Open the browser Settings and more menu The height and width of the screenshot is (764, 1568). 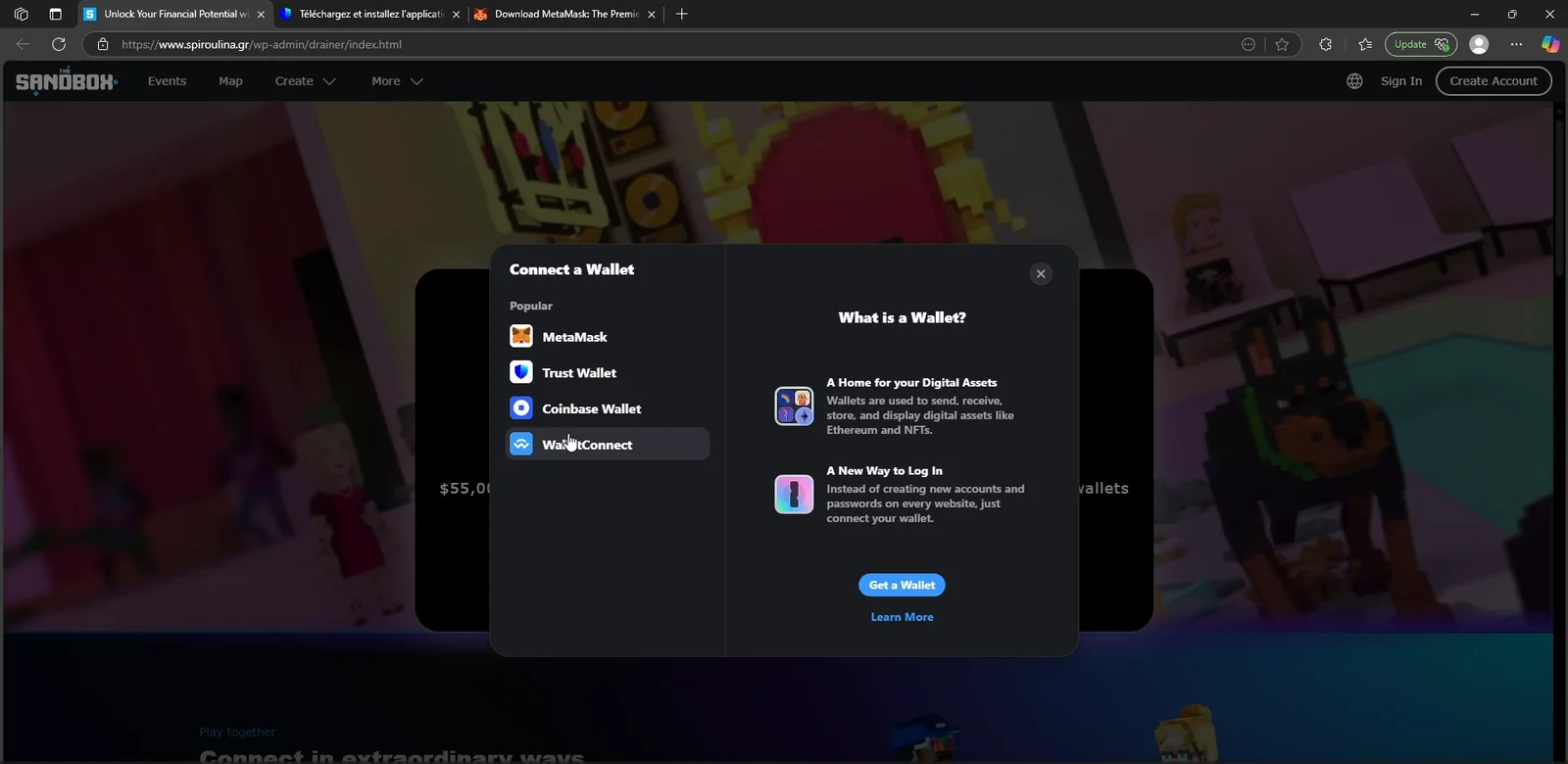coord(1516,44)
